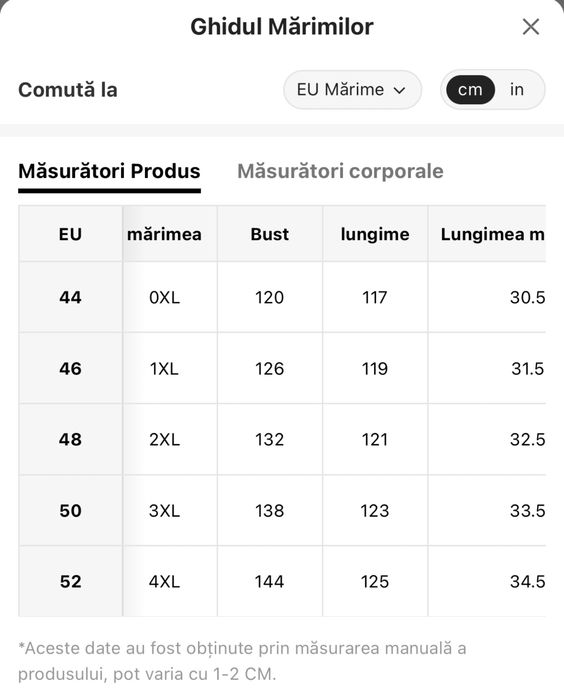This screenshot has height=699, width=564.
Task: Click the 3XL size cell
Action: 165,510
